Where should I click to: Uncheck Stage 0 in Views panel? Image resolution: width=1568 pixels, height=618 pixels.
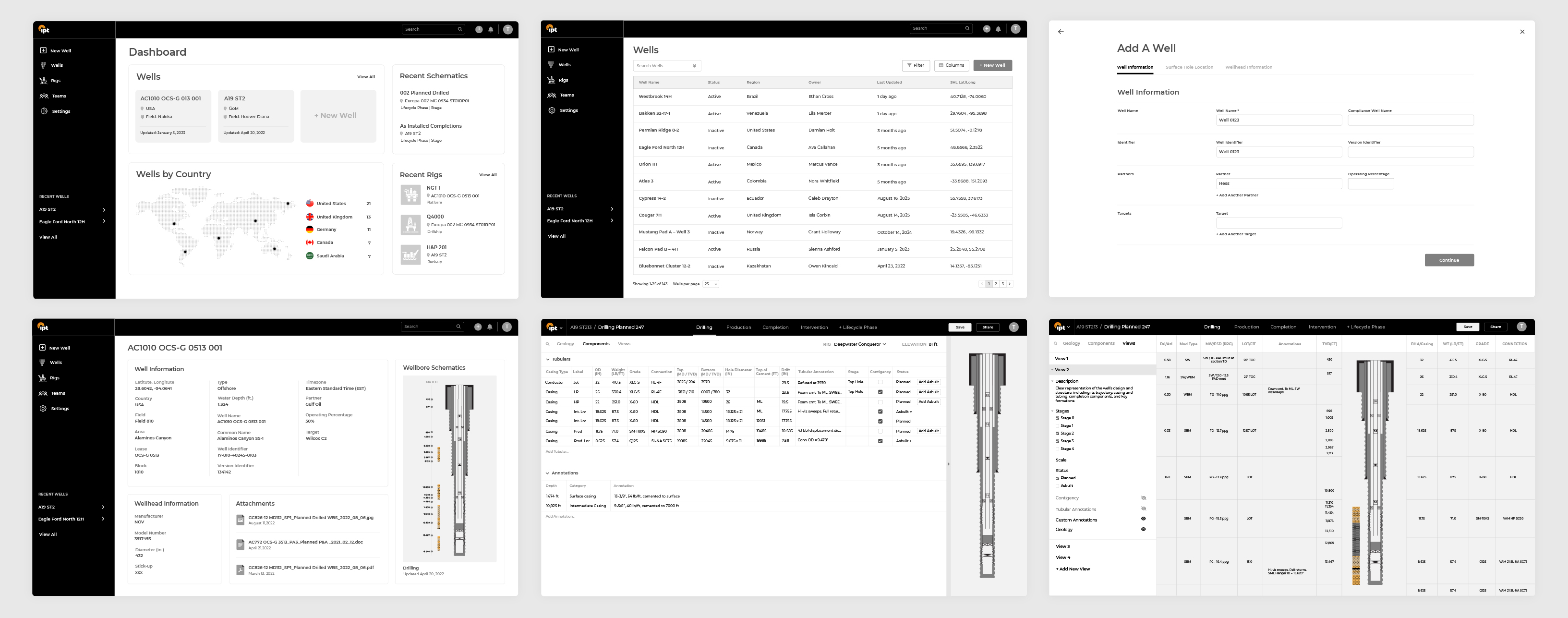pos(1057,418)
